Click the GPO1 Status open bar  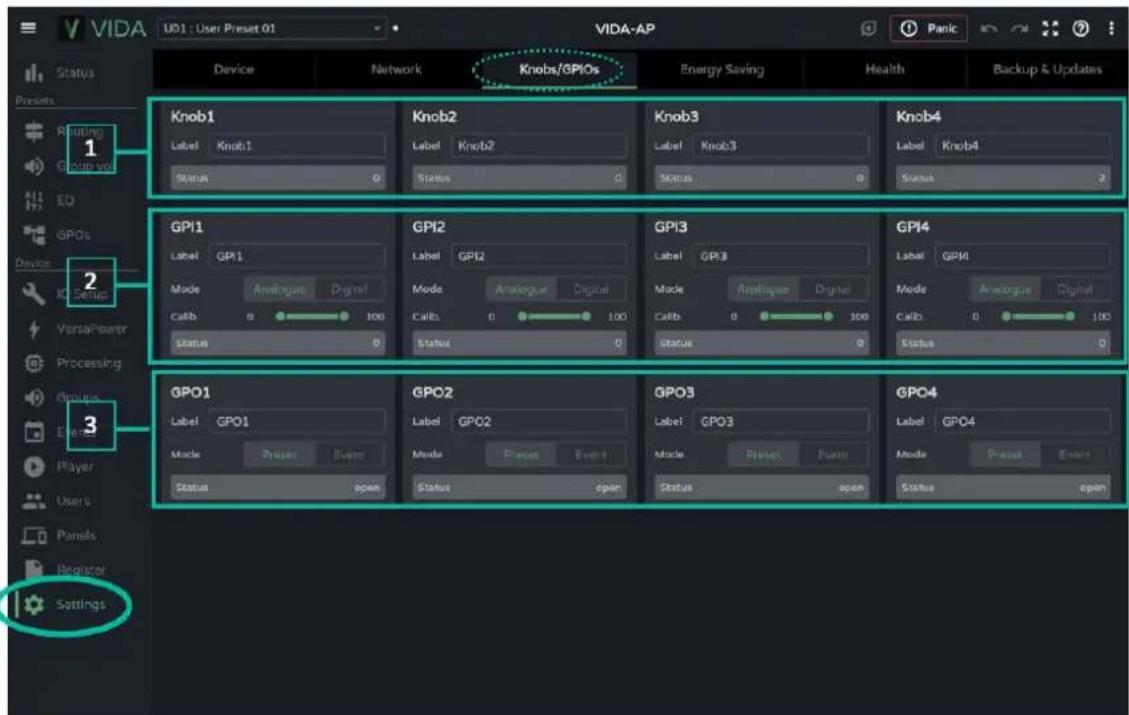point(277,487)
